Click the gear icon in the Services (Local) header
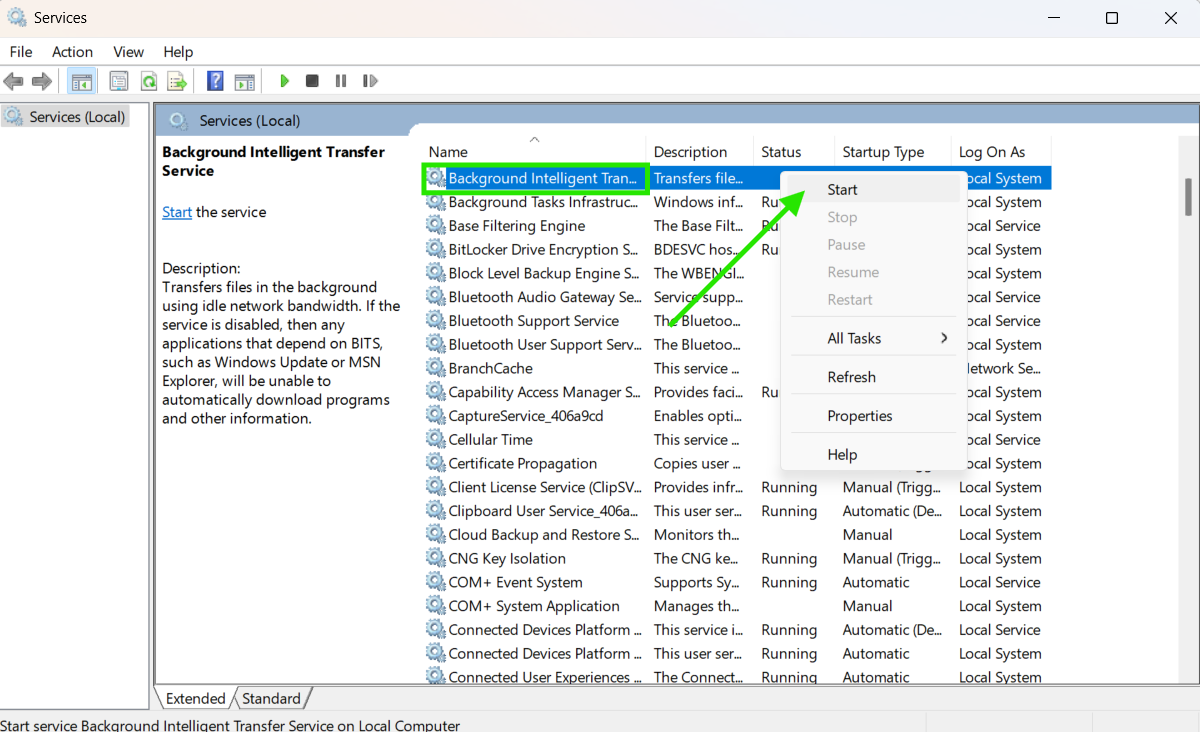Image resolution: width=1200 pixels, height=732 pixels. 179,121
